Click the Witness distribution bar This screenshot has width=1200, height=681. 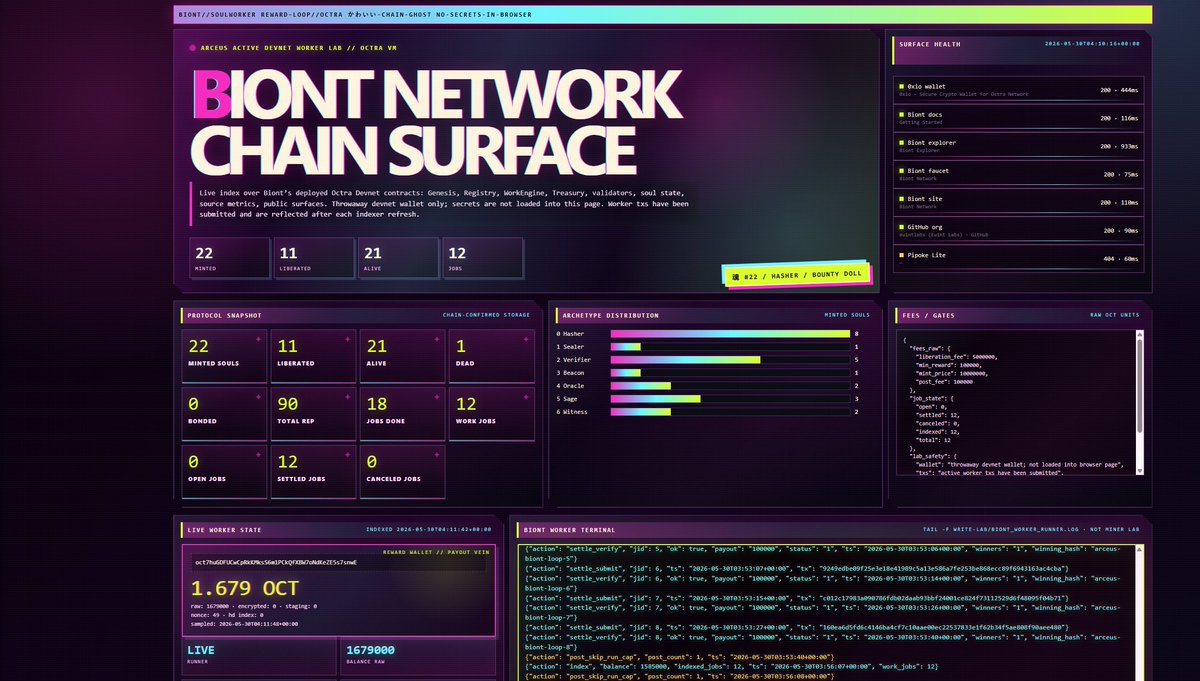[640, 411]
